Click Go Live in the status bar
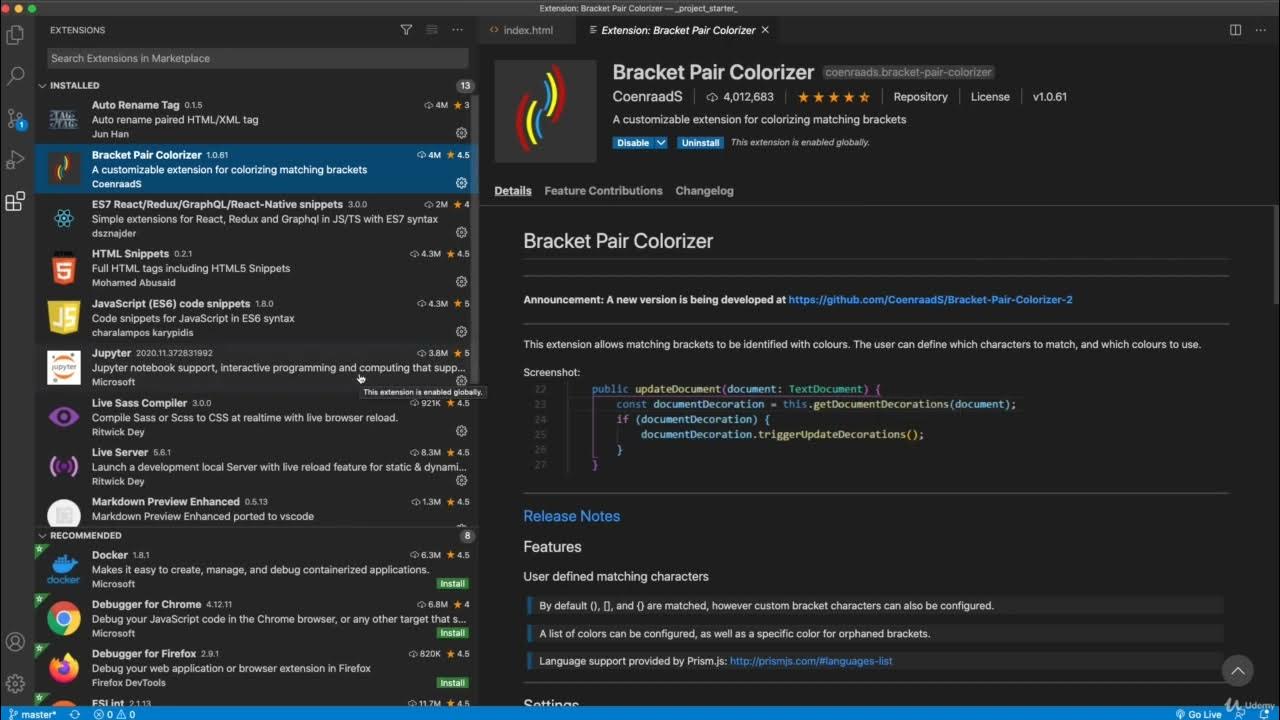Screen dimensions: 1280x720 (1198, 714)
